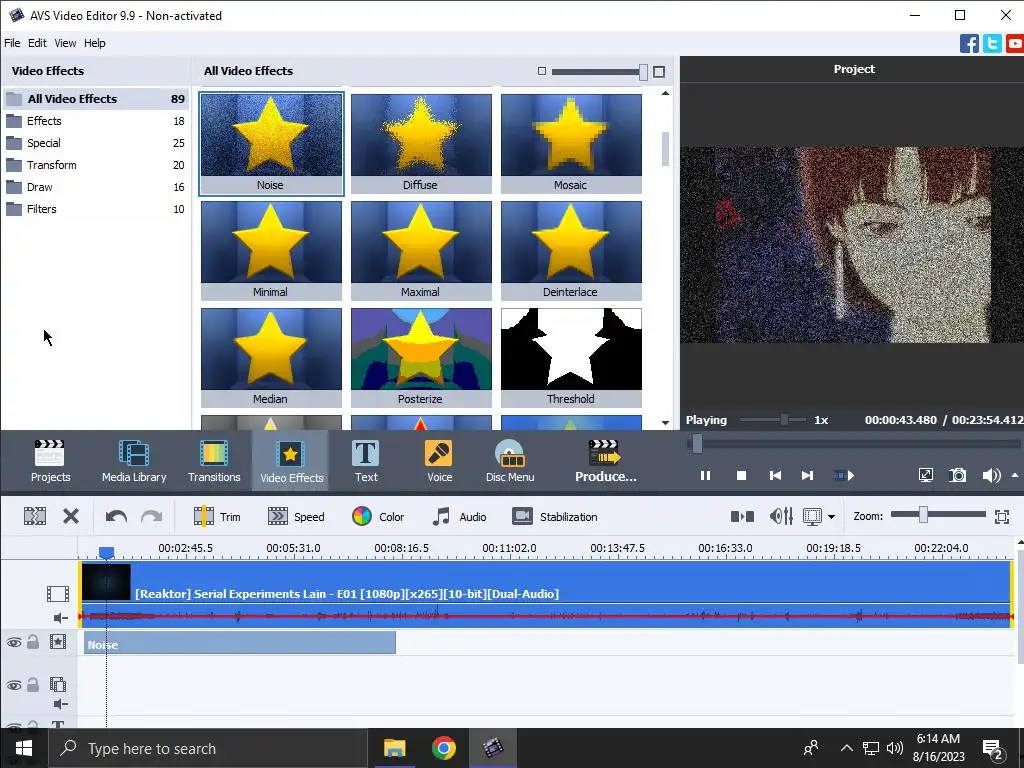Select the Effects category folder
The height and width of the screenshot is (768, 1024).
96,121
